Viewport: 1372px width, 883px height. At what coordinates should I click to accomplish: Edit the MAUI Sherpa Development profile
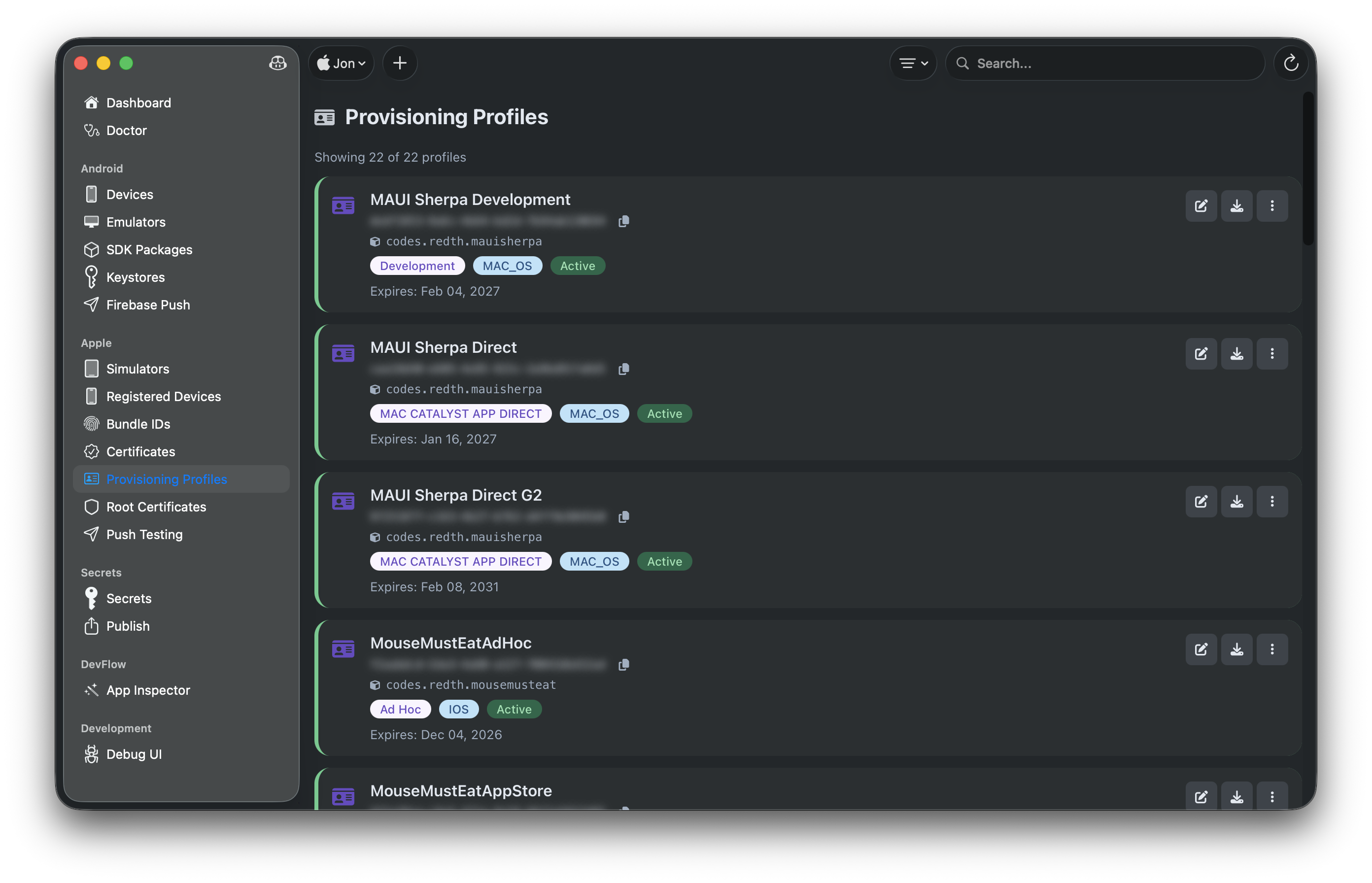coord(1201,206)
